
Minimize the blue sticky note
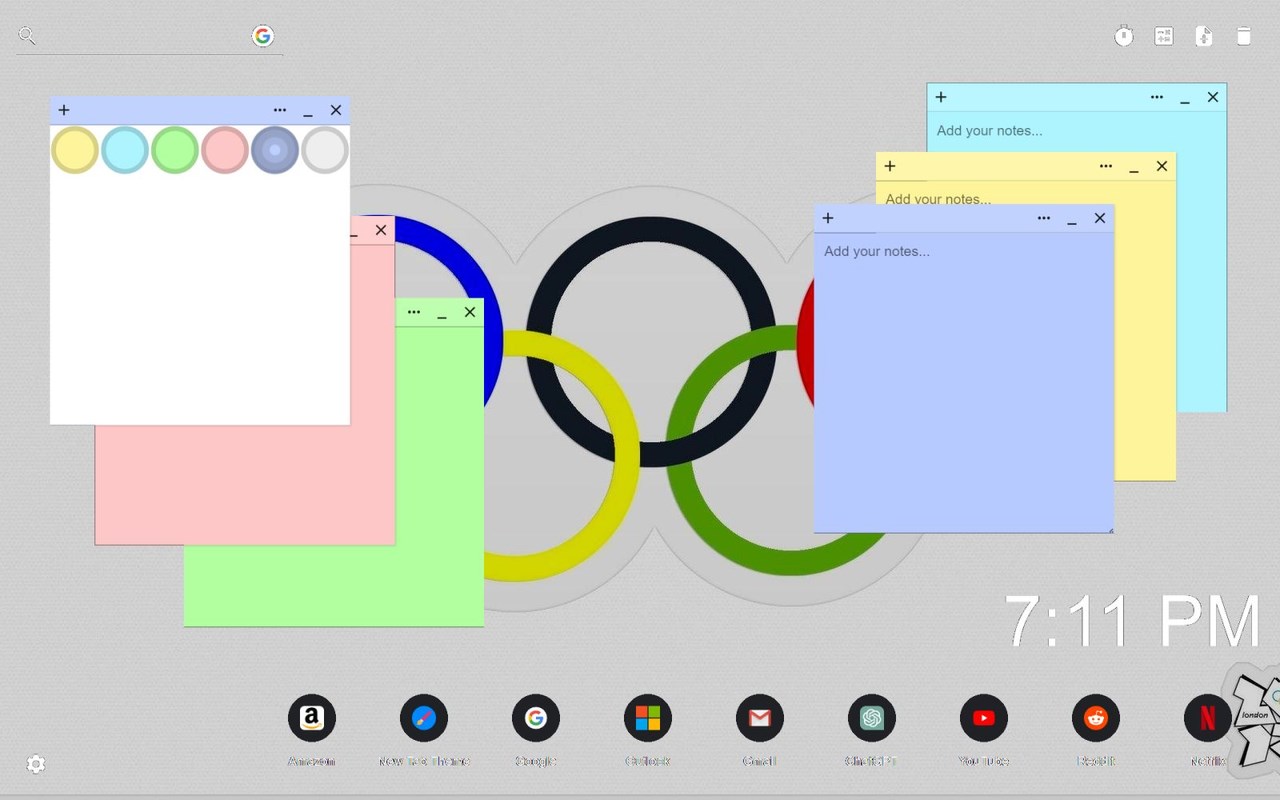coord(1072,218)
